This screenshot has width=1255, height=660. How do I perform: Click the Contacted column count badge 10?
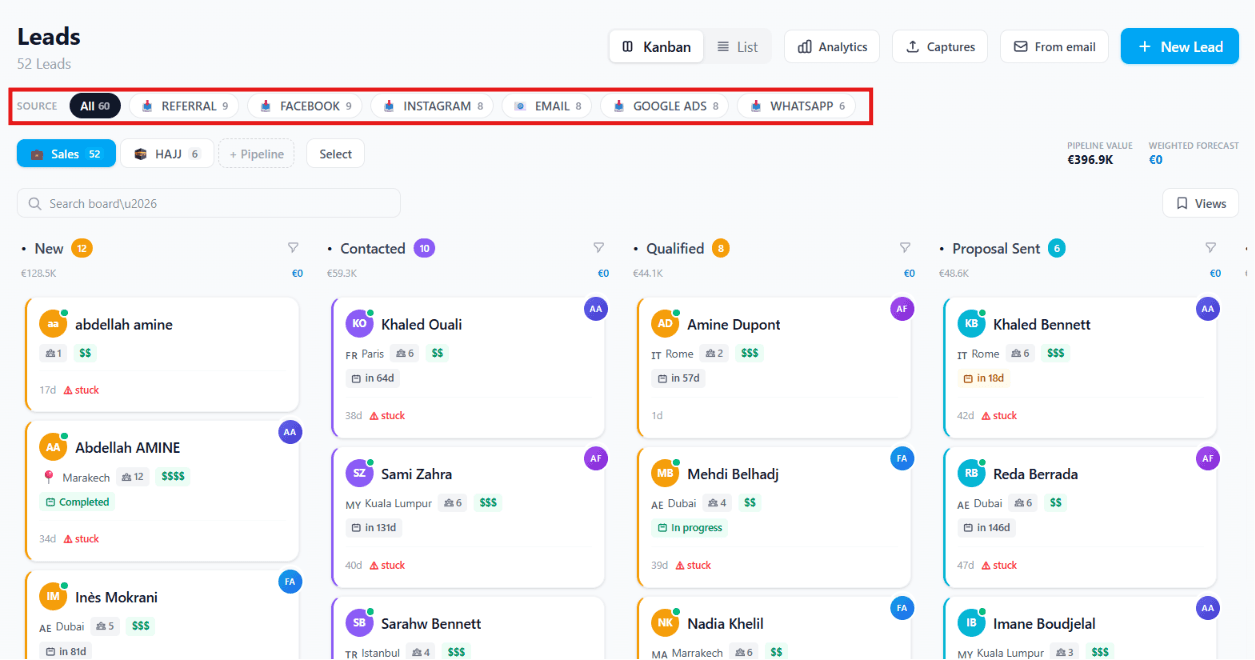point(424,248)
